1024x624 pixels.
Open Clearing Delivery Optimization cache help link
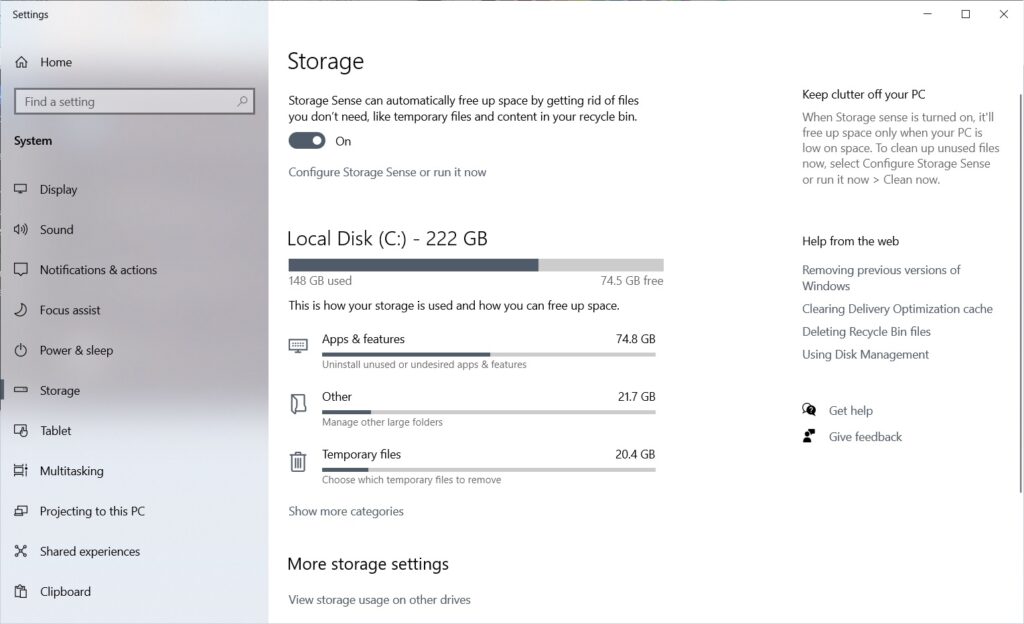(897, 309)
